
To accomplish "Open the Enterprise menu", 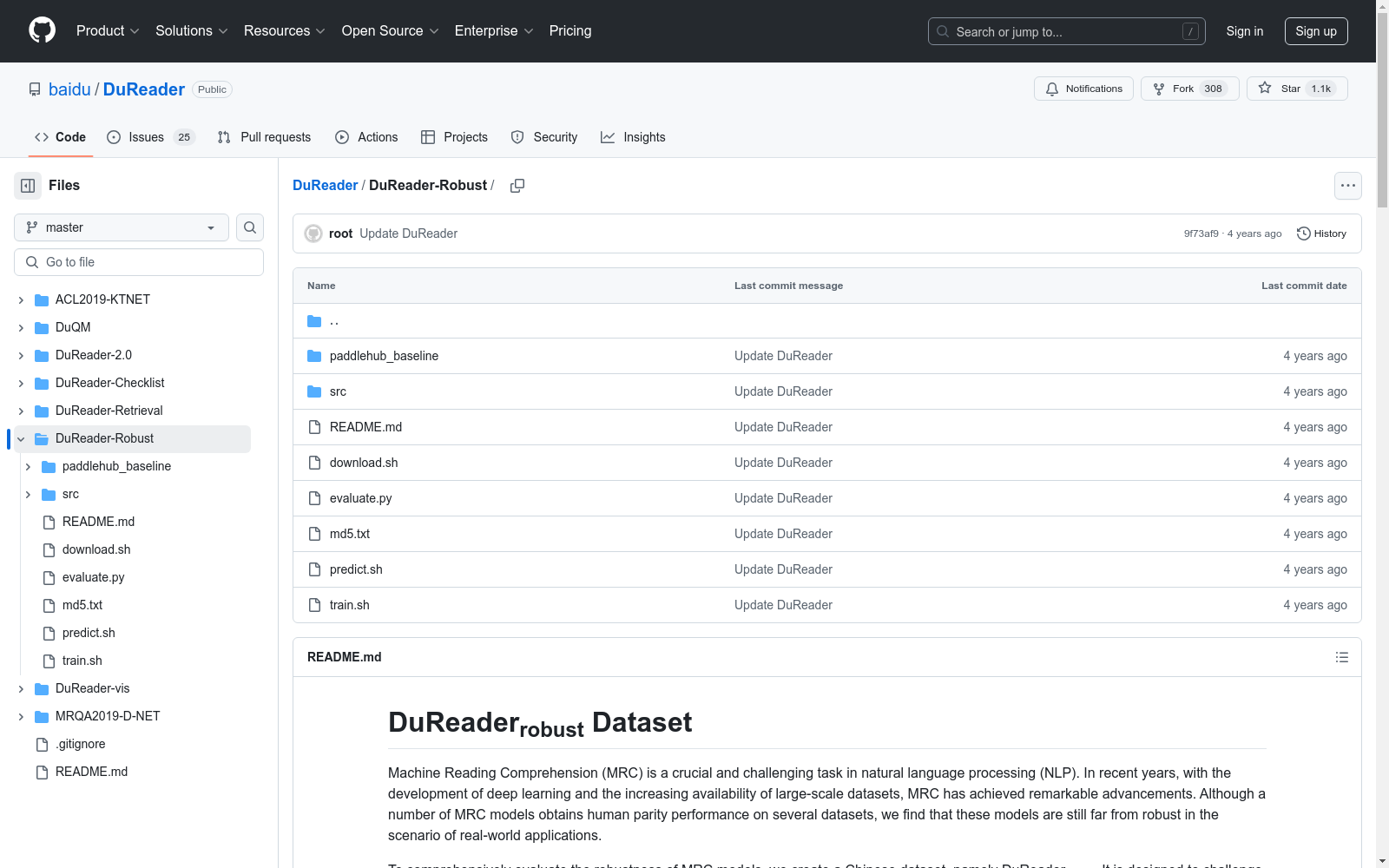I will [x=494, y=30].
